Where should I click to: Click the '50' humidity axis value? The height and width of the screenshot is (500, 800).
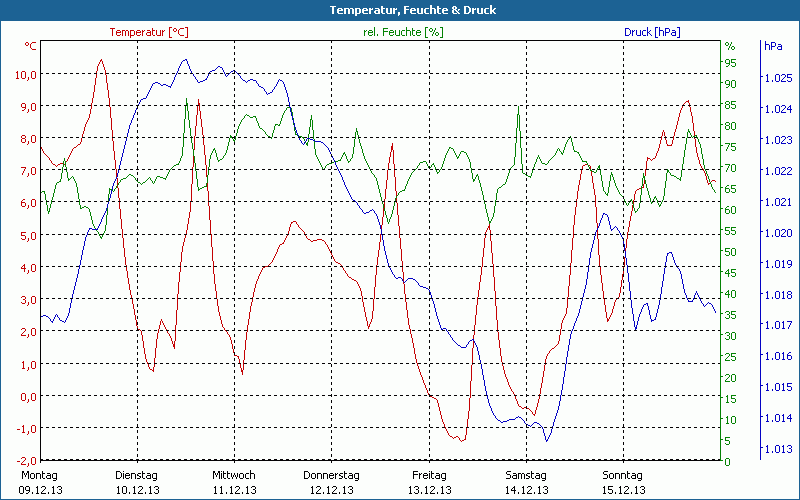pyautogui.click(x=731, y=252)
